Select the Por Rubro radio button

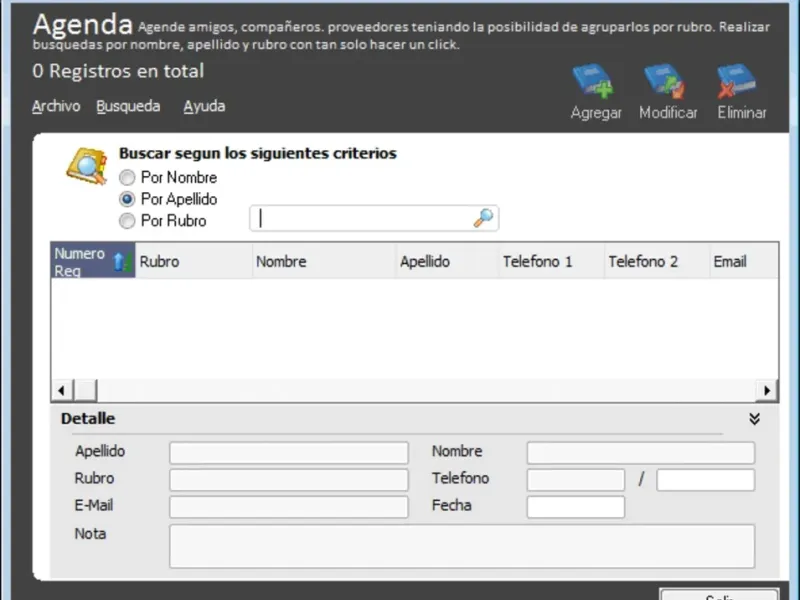(x=127, y=221)
